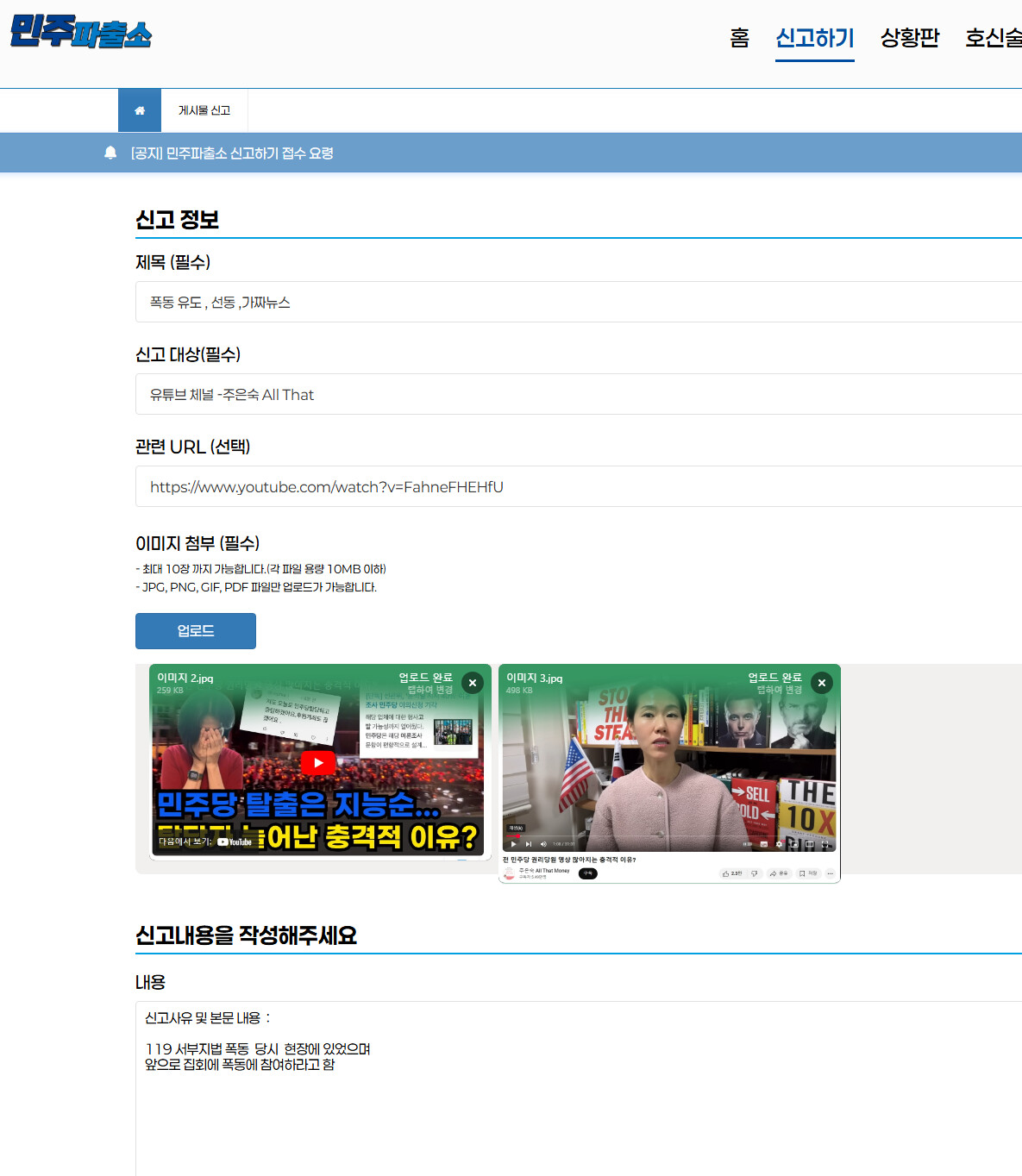Open the 신고하기 menu item
Screen dimensions: 1022x1176
(x=814, y=38)
